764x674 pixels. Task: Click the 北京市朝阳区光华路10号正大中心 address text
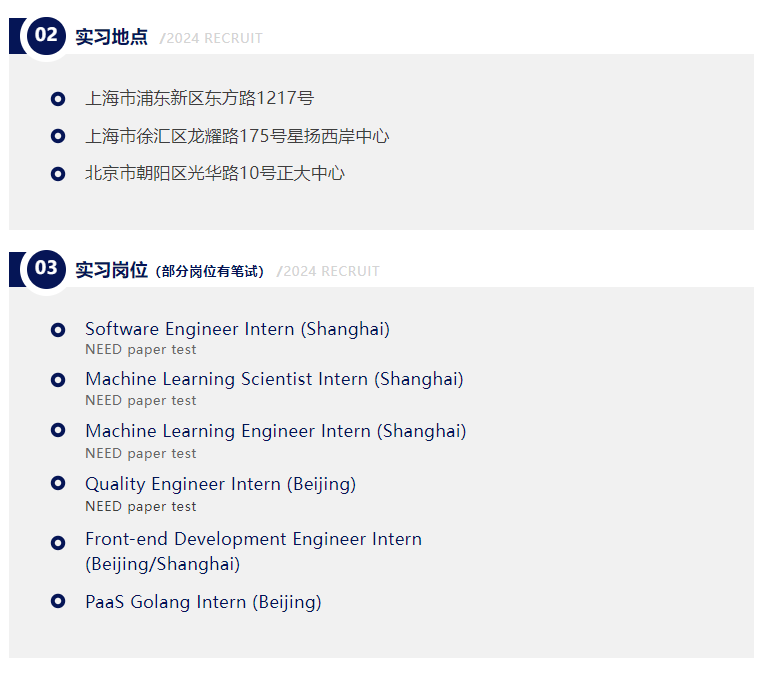[x=214, y=173]
